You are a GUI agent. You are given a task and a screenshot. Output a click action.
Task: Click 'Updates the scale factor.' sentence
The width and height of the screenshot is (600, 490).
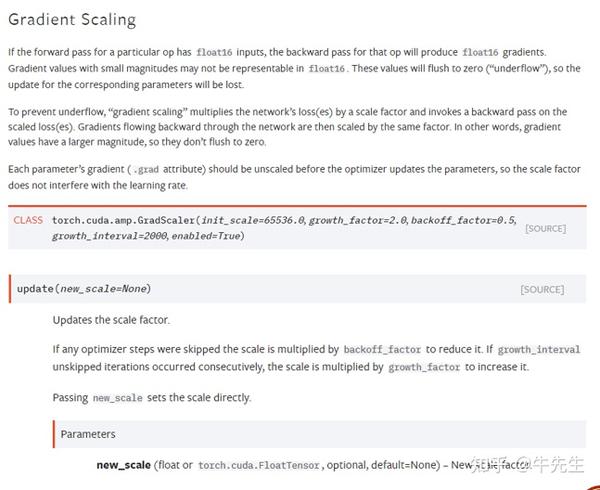111,320
